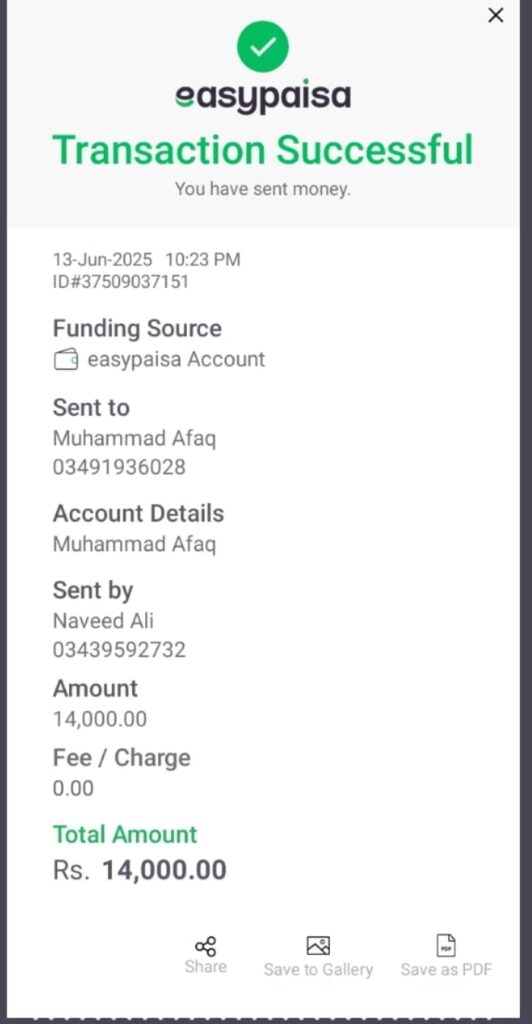Click the Save as PDF label
532x1024 pixels.
[446, 970]
